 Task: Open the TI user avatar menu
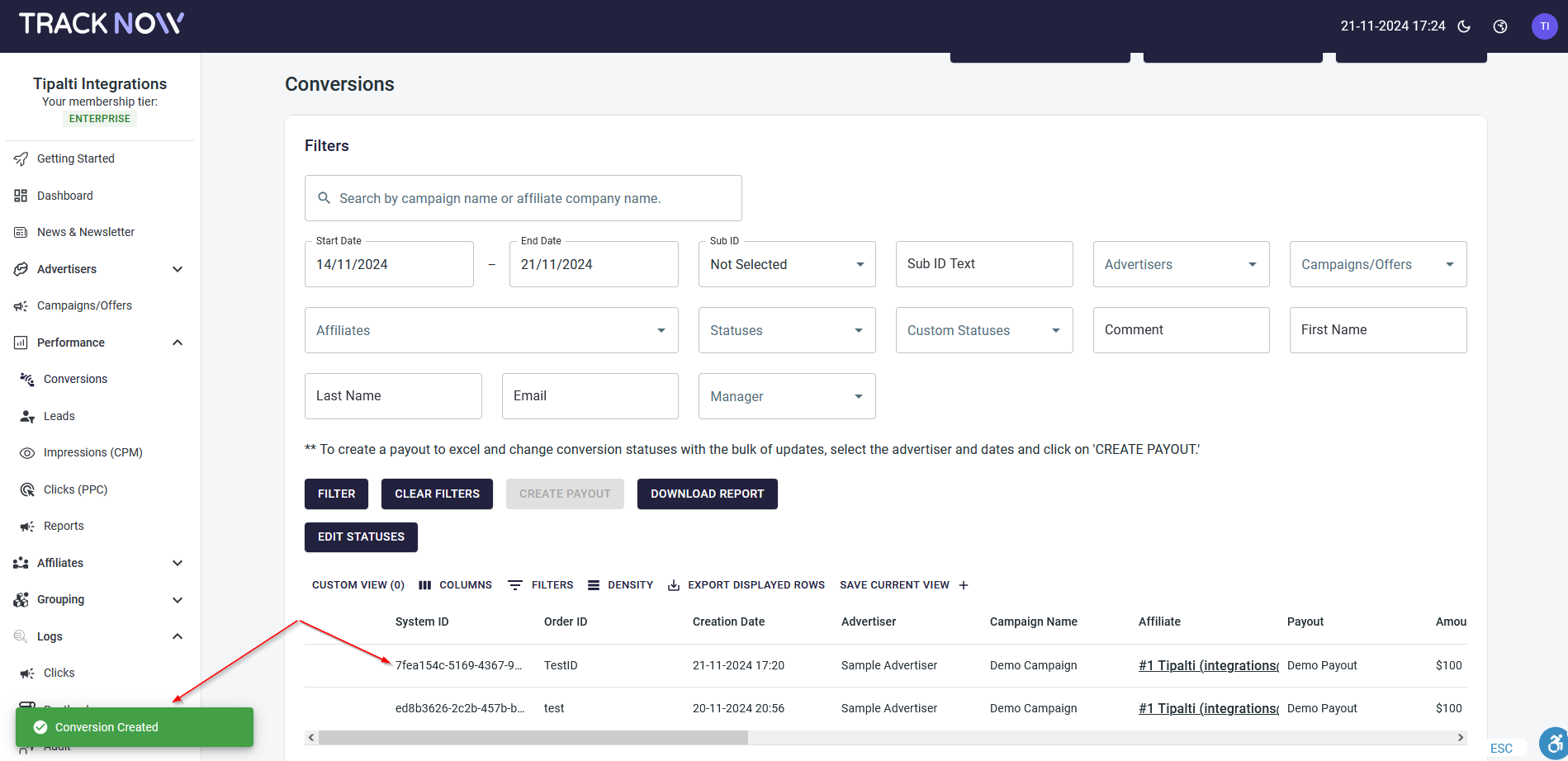coord(1544,26)
